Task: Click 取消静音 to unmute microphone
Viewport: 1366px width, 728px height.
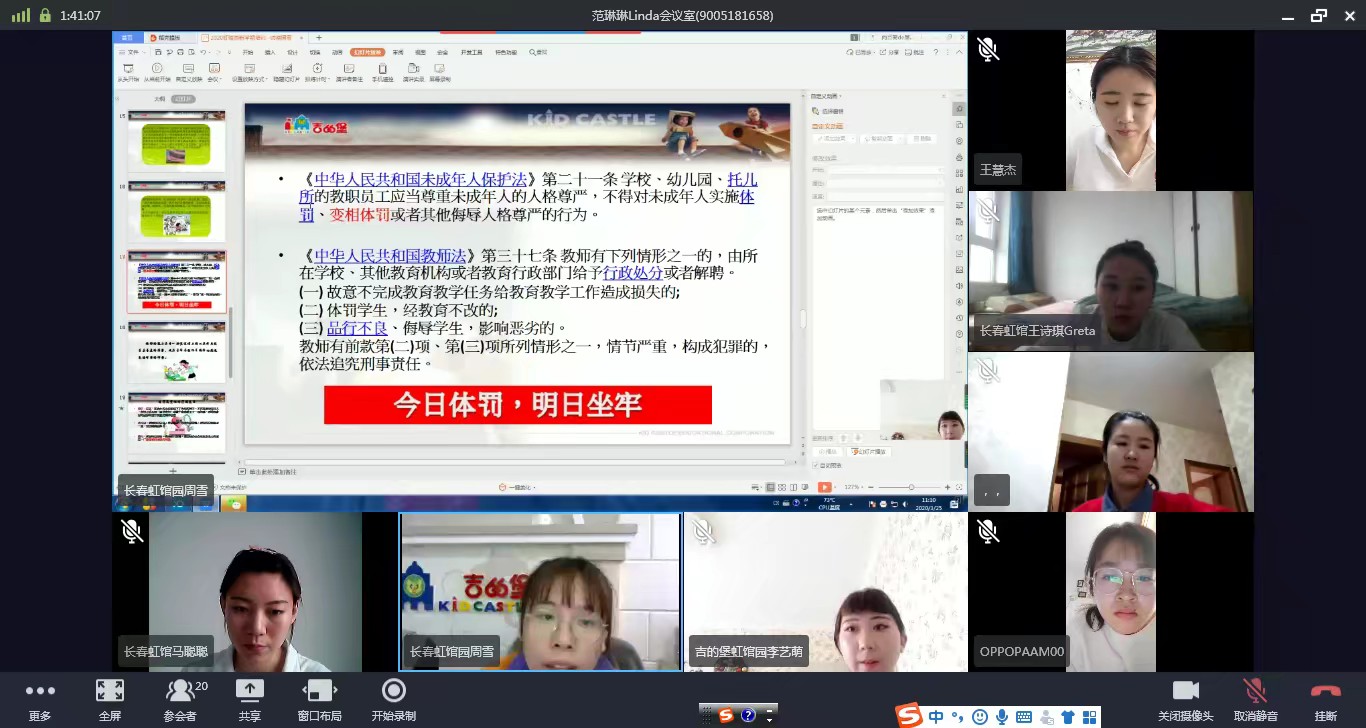Action: point(1255,699)
